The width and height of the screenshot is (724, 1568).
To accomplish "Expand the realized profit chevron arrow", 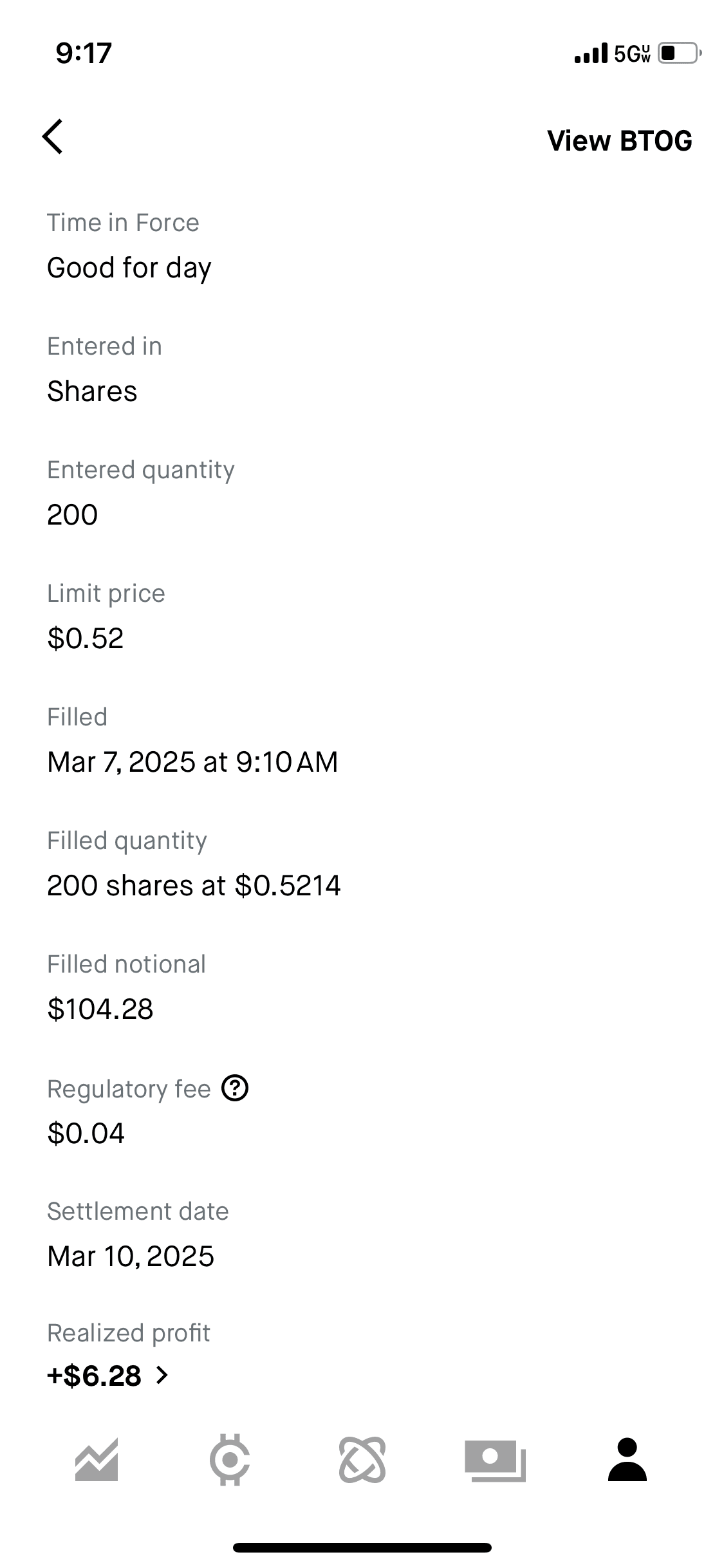I will [x=162, y=1376].
